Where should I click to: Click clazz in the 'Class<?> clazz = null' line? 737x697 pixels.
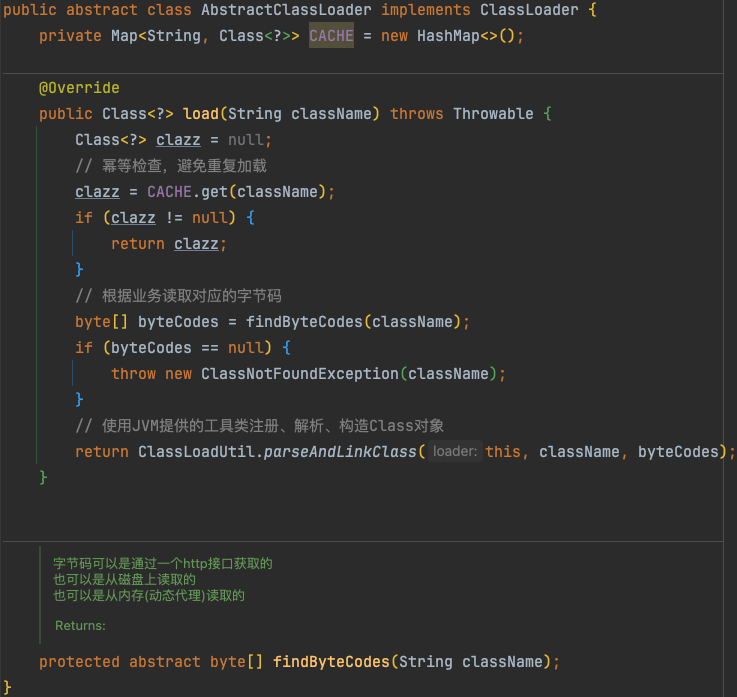[x=178, y=140]
